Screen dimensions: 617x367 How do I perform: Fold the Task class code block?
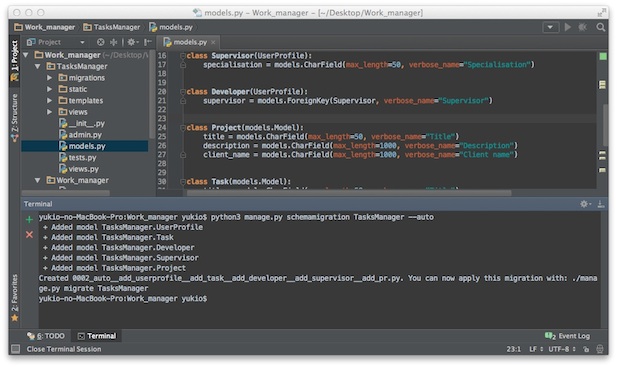pos(183,182)
